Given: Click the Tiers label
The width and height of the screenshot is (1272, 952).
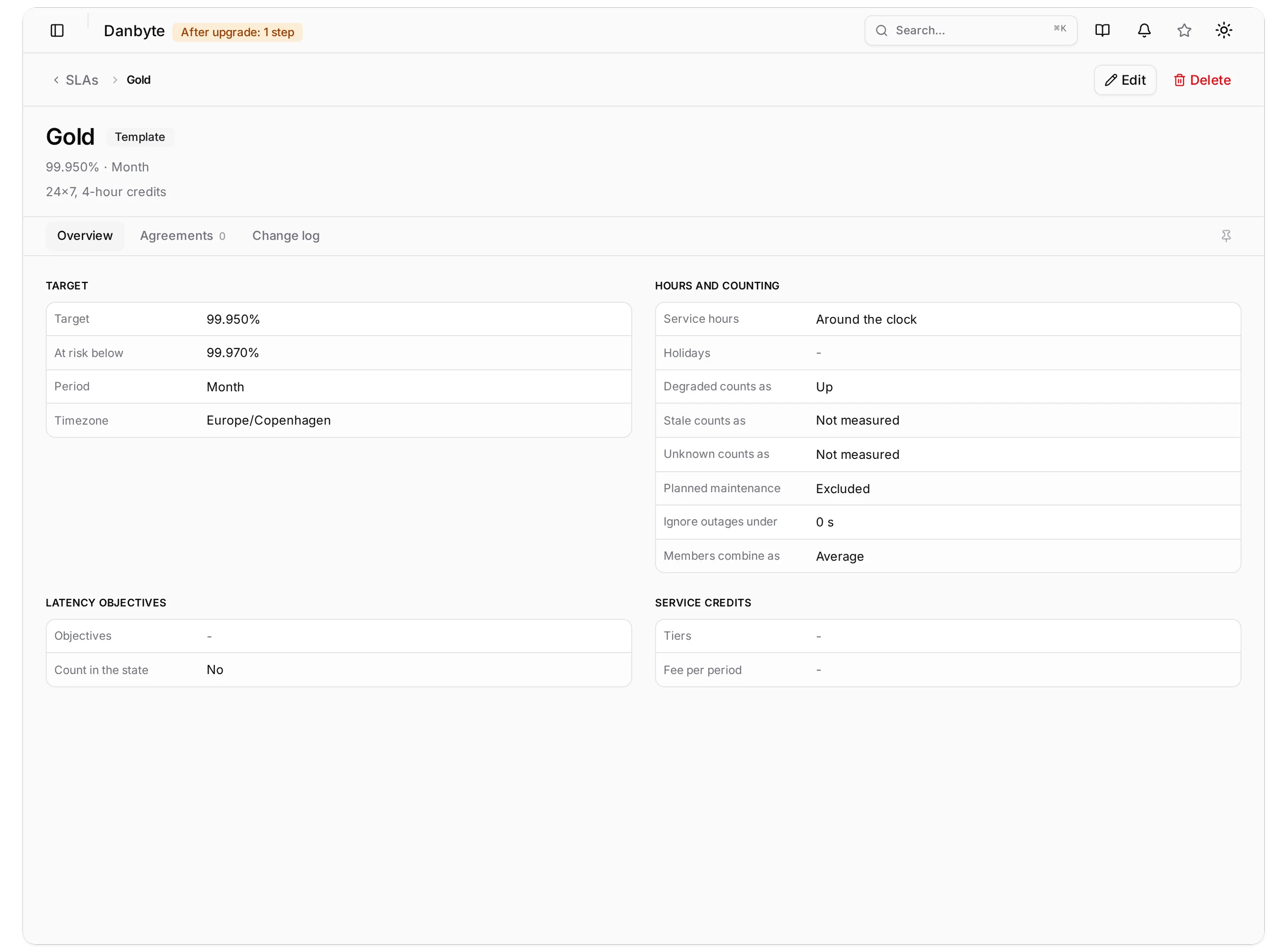Looking at the screenshot, I should coord(677,635).
